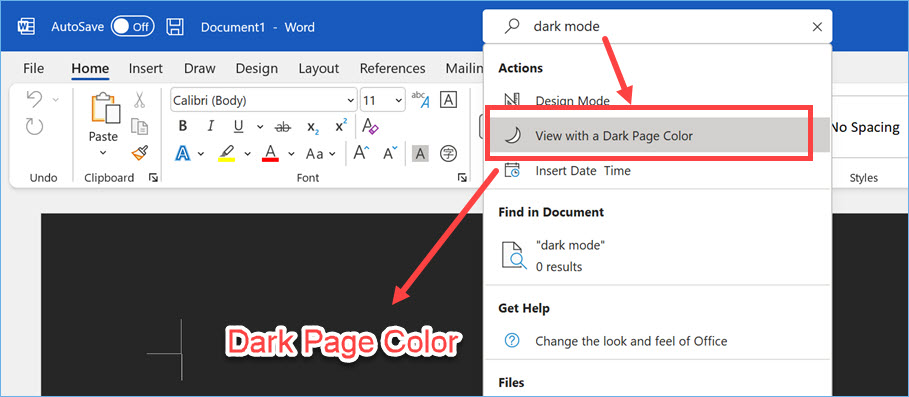This screenshot has height=397, width=909.
Task: Click the calendar clock icon beside Insert Date
Action: click(512, 170)
